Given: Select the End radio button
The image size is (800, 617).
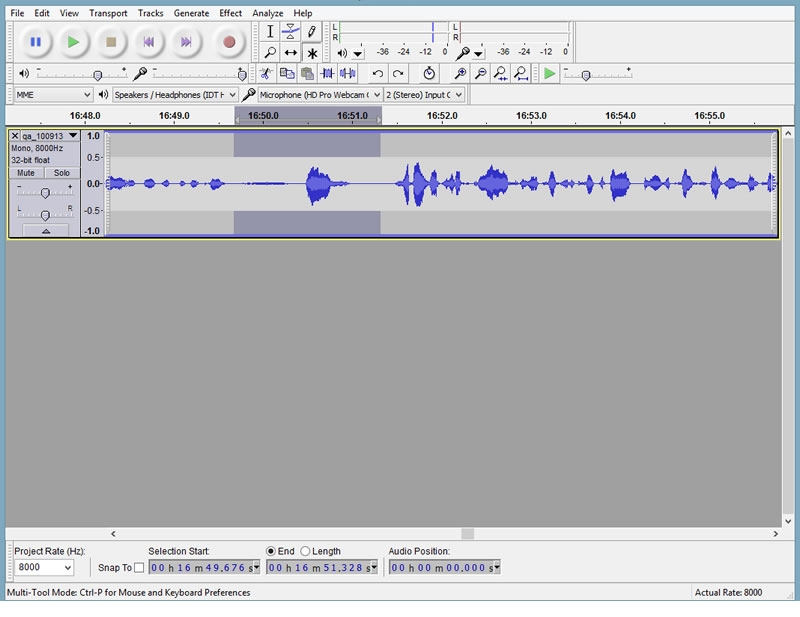Looking at the screenshot, I should [271, 551].
